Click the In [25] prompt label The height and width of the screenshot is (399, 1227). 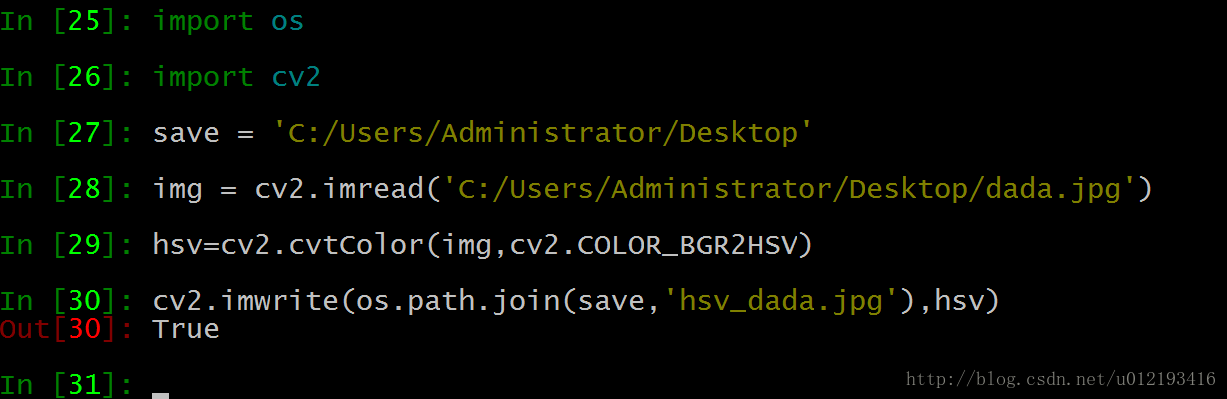click(66, 21)
